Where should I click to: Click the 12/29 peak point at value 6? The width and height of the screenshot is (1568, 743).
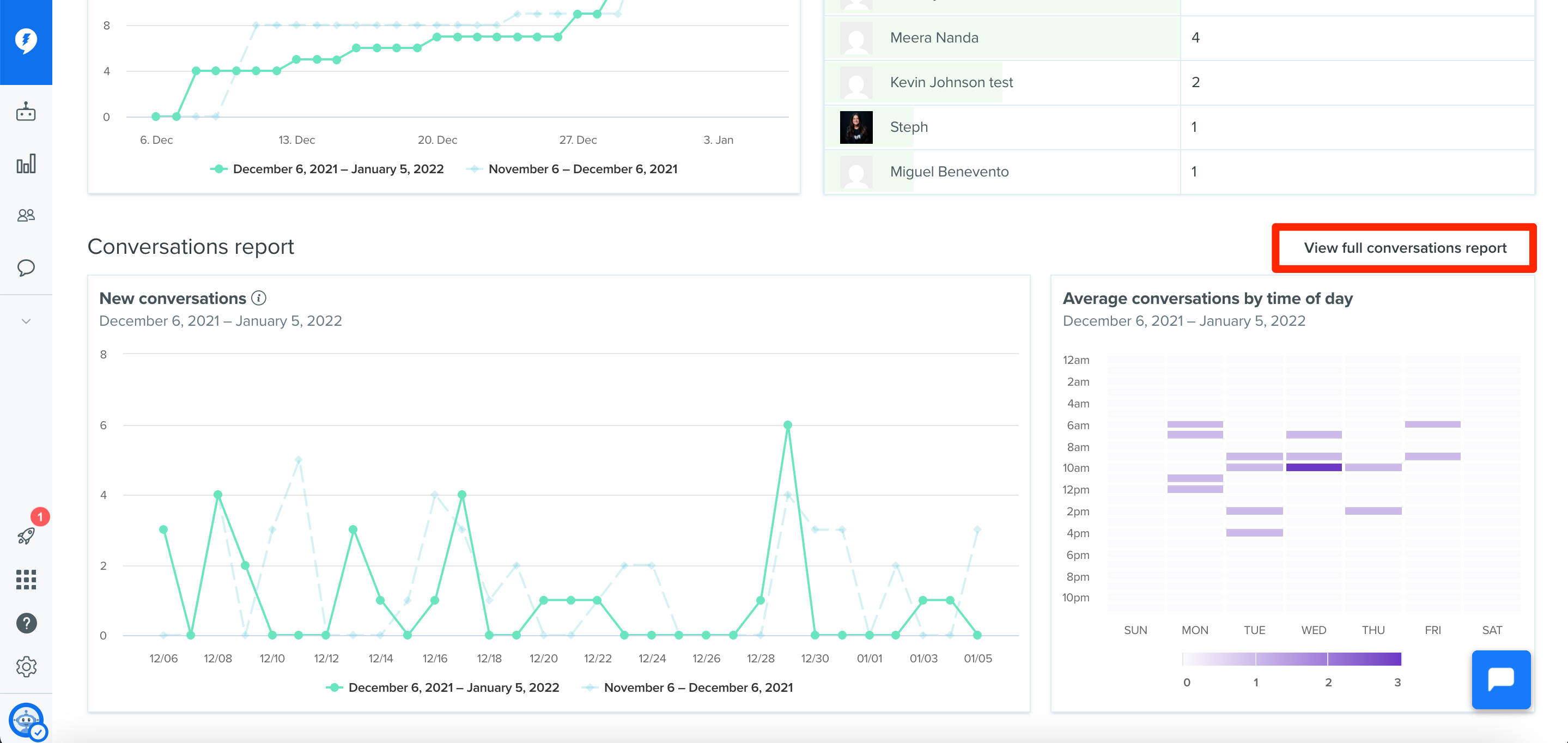point(788,425)
